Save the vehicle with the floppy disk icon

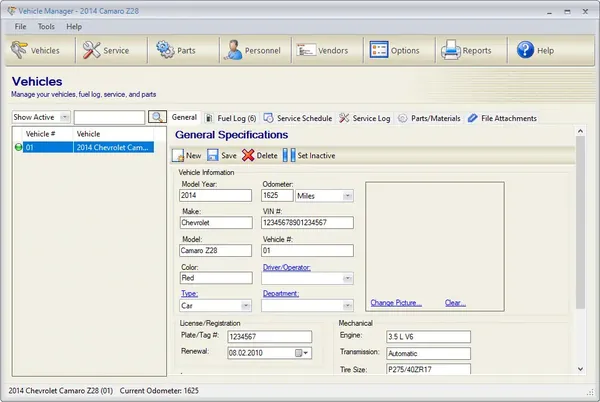pos(222,155)
